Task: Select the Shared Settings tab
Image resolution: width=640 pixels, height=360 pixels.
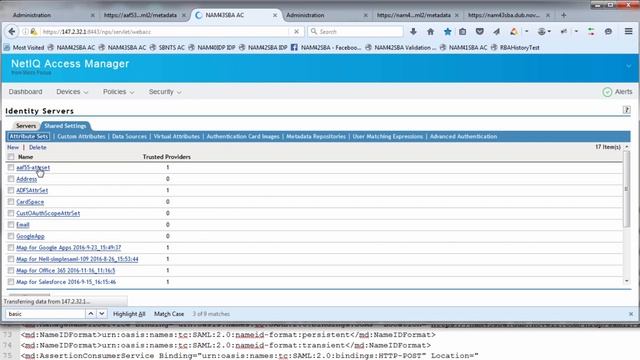Action: coord(65,126)
